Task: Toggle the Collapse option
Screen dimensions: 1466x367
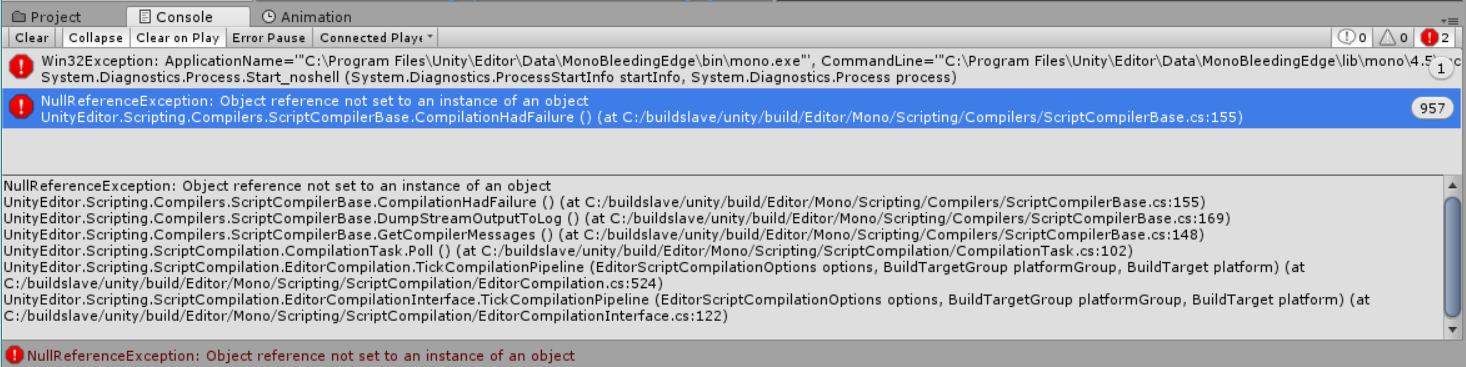Action: tap(96, 38)
